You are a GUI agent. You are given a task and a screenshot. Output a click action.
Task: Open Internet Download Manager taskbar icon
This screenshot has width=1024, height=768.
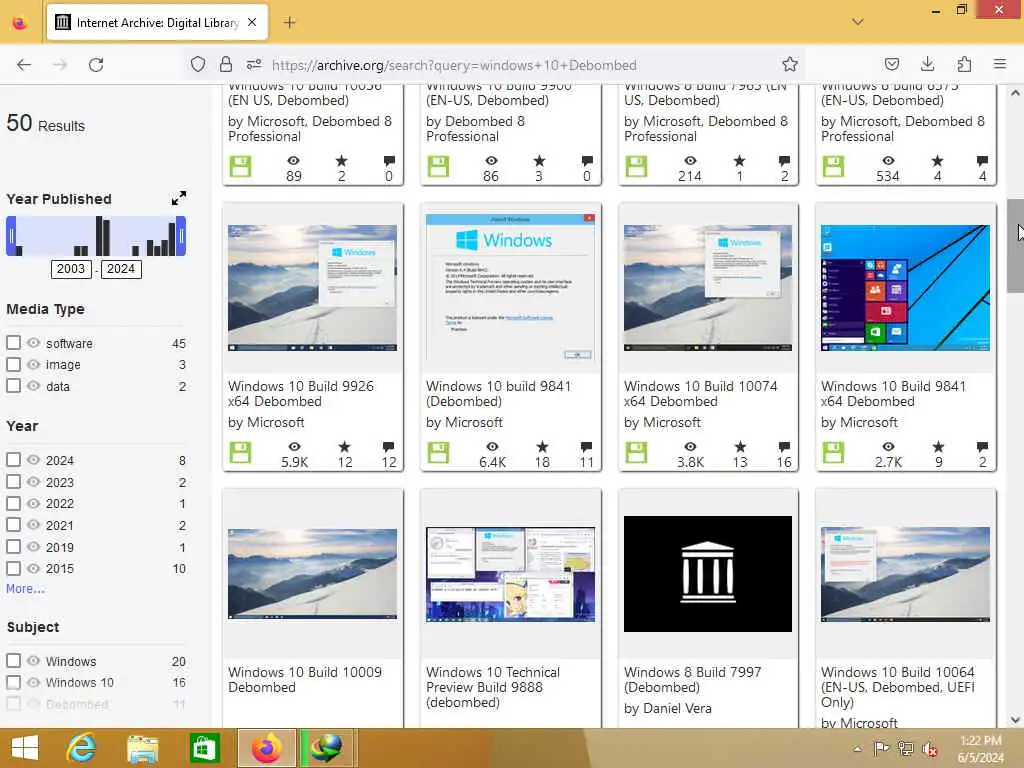327,748
